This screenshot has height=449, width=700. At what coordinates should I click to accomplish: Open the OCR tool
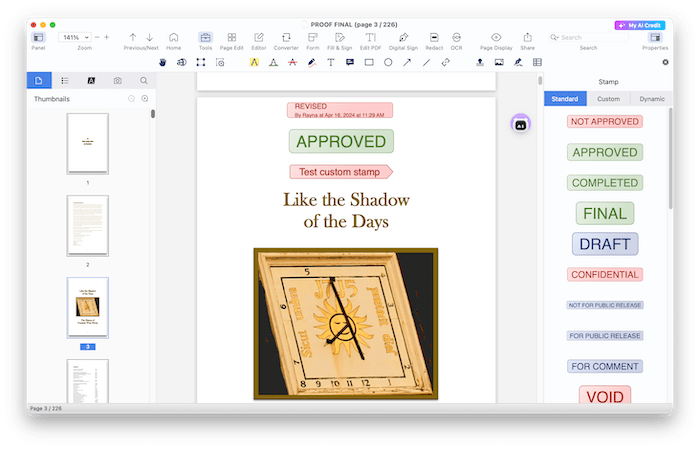coord(457,38)
